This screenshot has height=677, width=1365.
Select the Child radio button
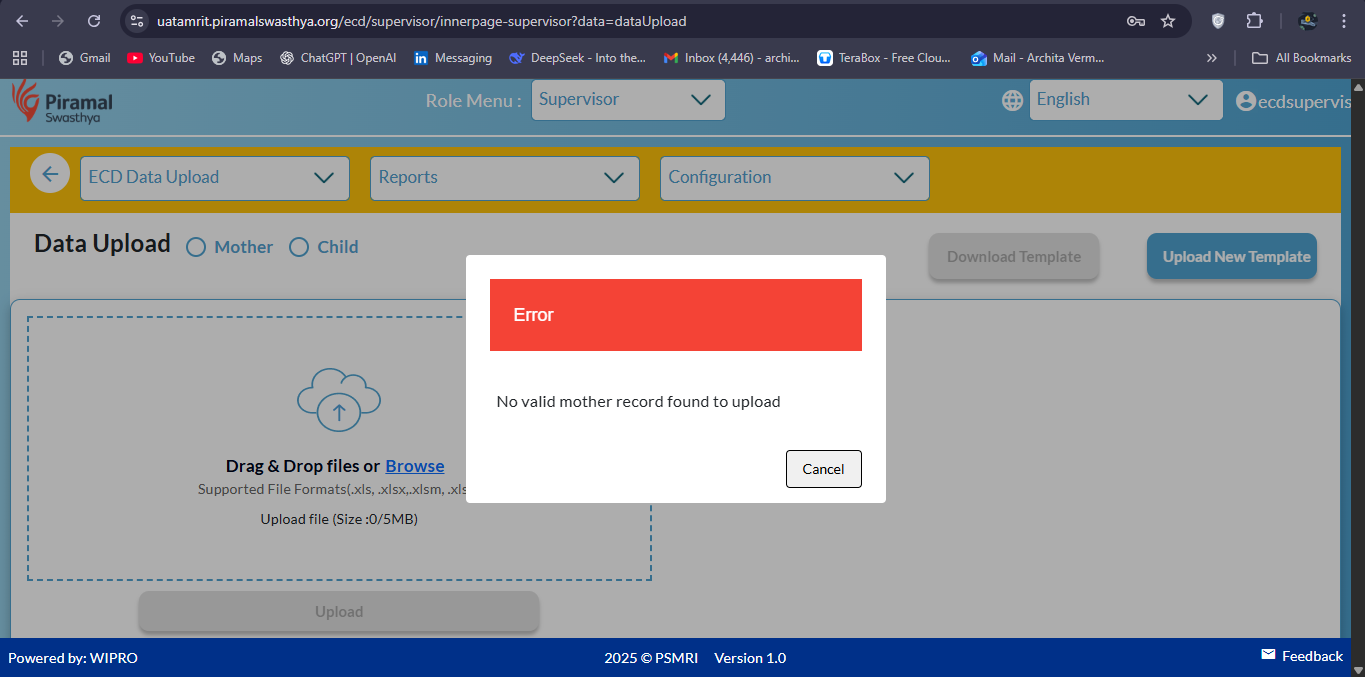pos(299,247)
